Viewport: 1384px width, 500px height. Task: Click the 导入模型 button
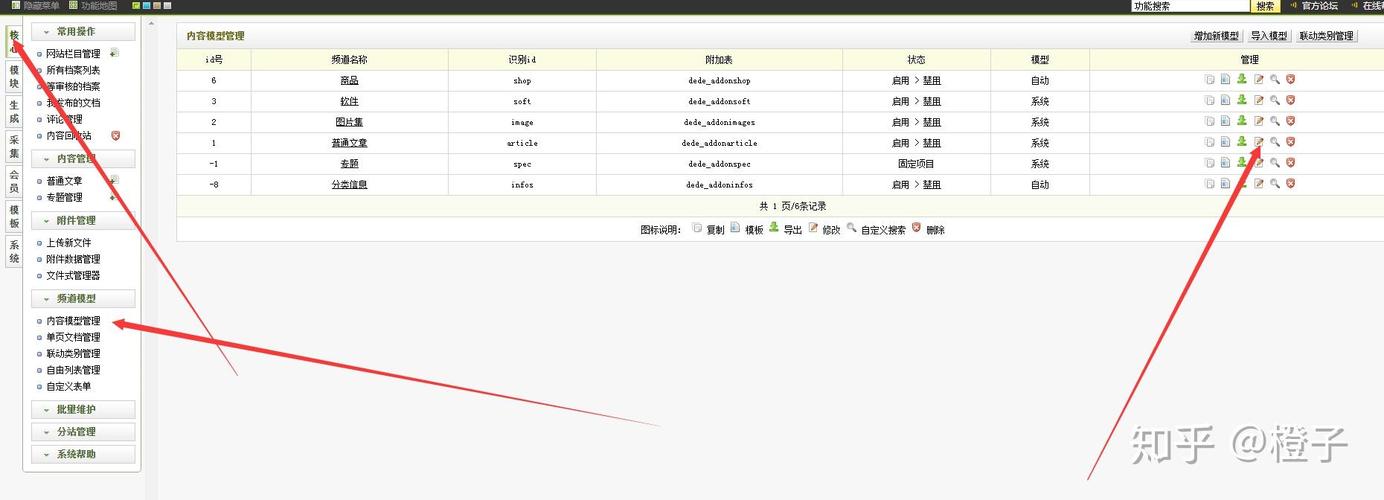coord(1268,36)
